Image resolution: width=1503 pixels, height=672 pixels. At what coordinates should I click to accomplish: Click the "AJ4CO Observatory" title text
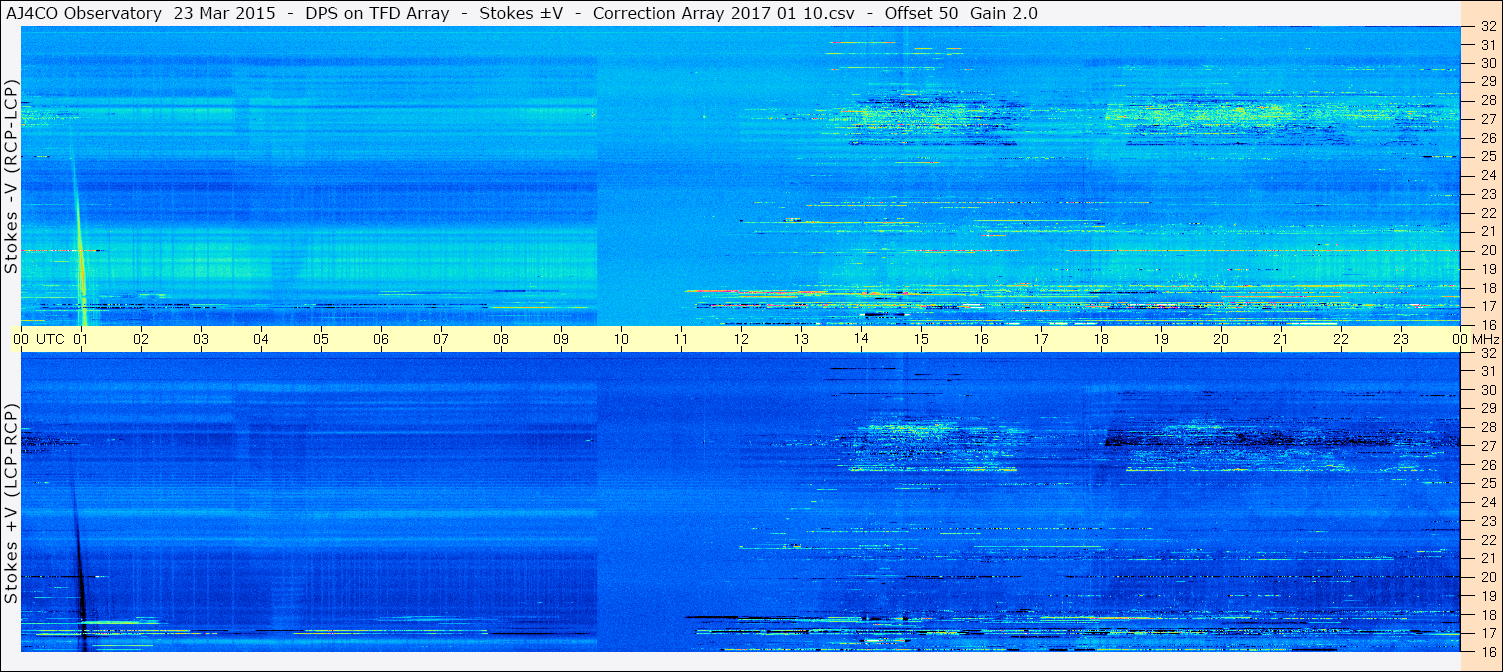[84, 13]
